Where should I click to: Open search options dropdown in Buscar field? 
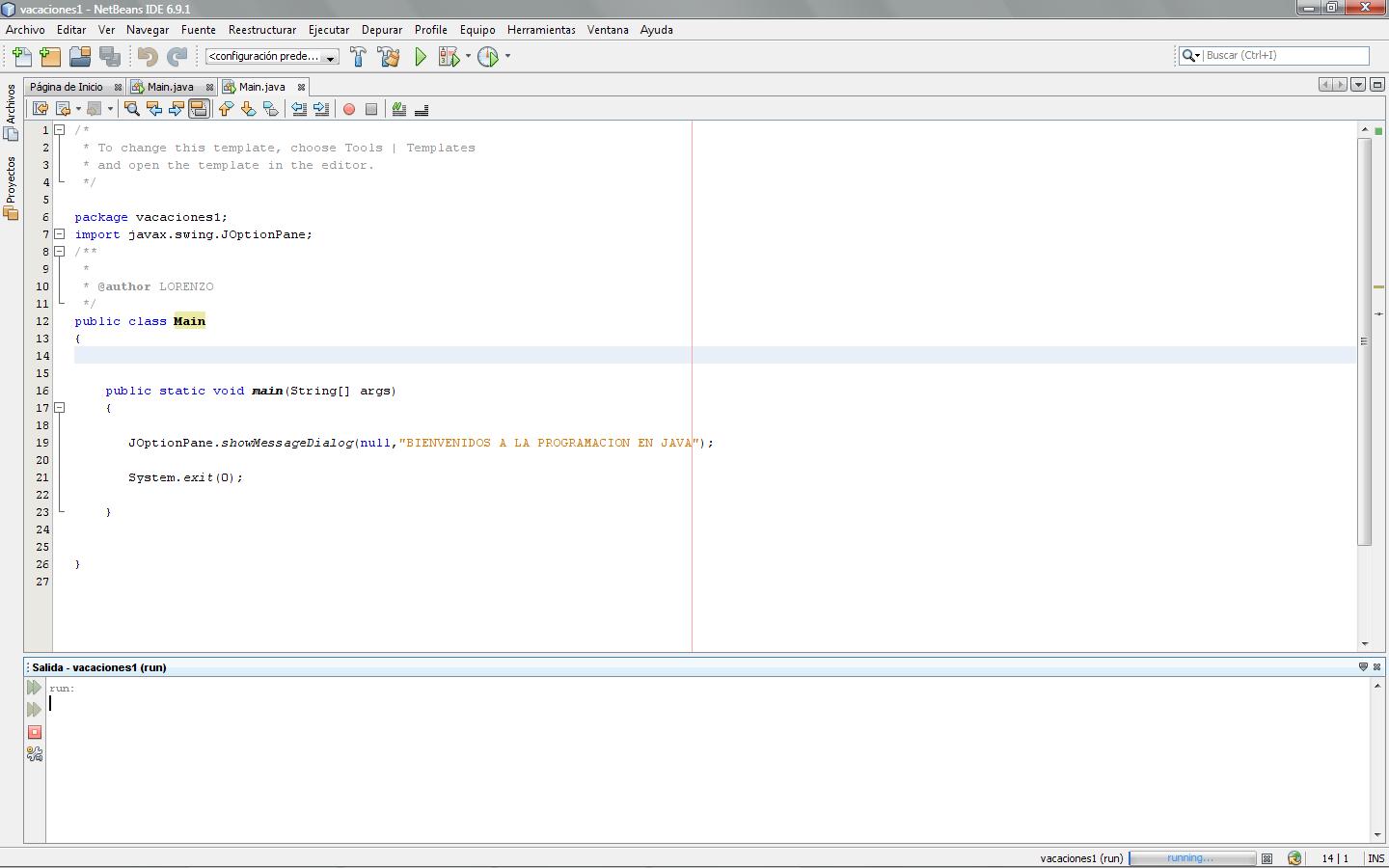coord(1191,56)
